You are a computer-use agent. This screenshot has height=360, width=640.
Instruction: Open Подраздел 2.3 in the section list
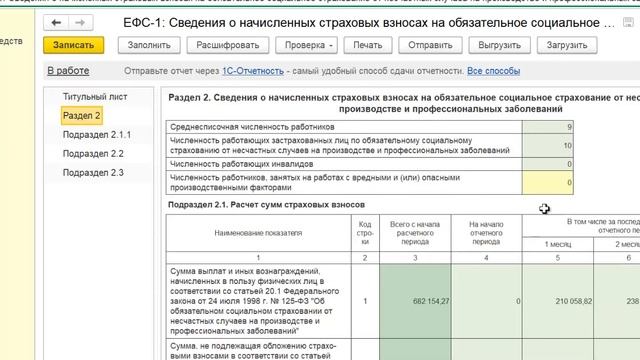[93, 172]
